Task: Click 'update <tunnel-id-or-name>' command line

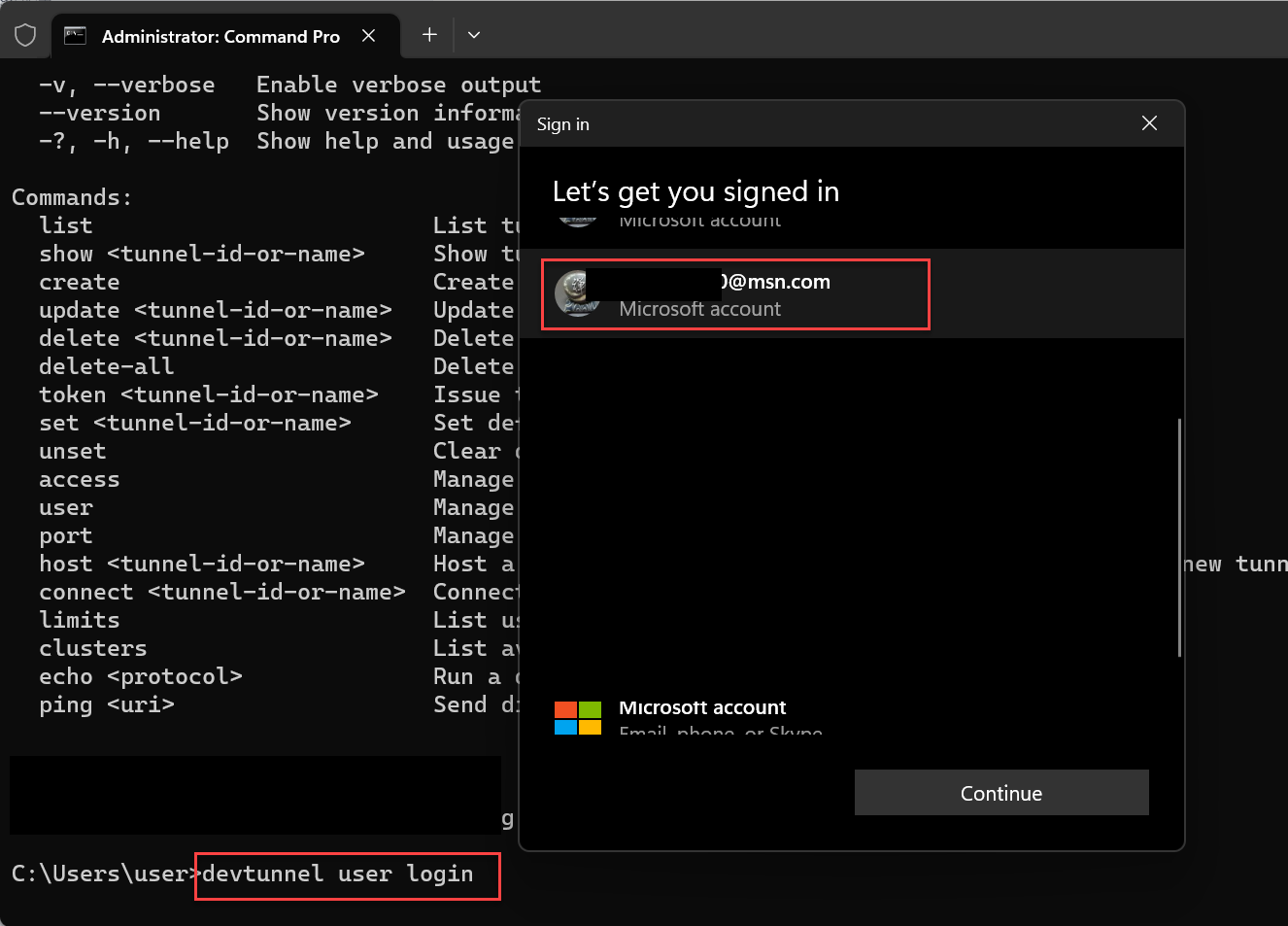Action: (x=216, y=310)
